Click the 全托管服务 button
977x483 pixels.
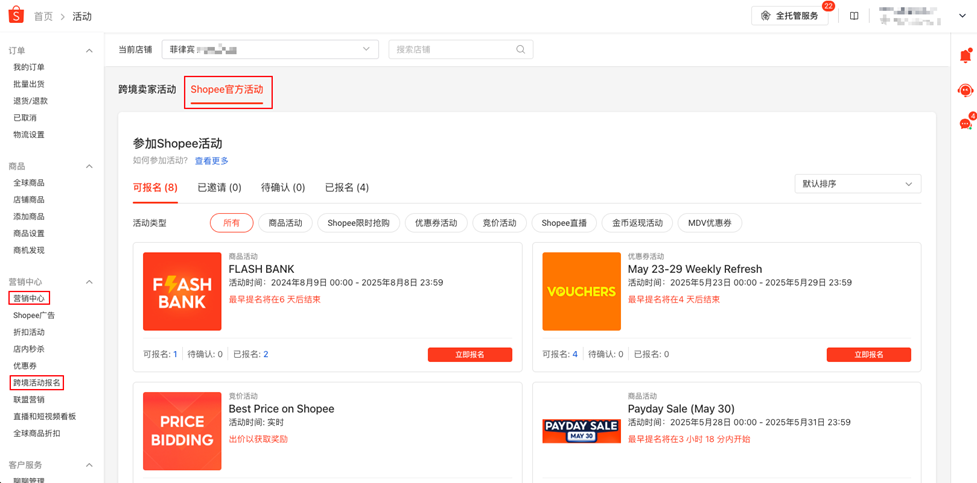(789, 16)
